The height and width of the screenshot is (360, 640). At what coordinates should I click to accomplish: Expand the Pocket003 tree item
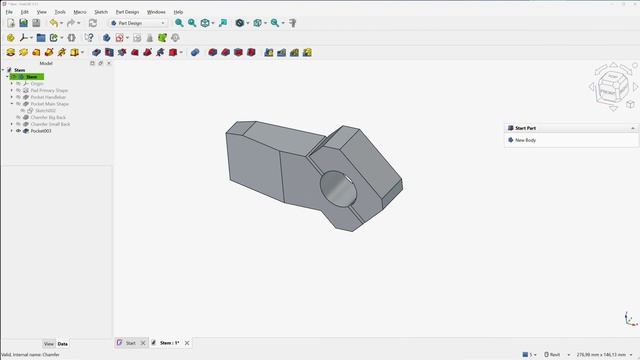pos(12,131)
